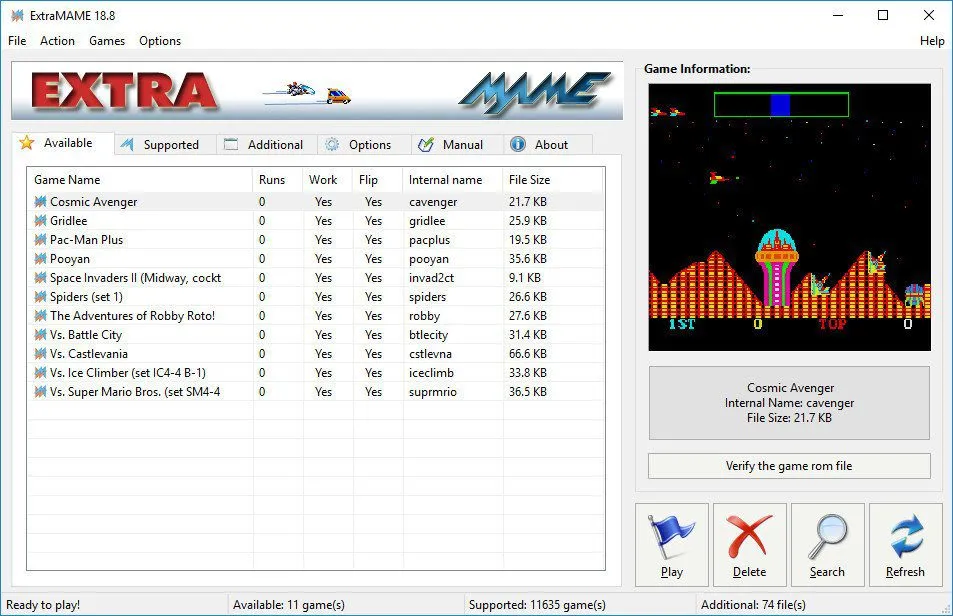This screenshot has height=616, width=953.
Task: Click the Refresh circular arrows icon
Action: [x=905, y=536]
